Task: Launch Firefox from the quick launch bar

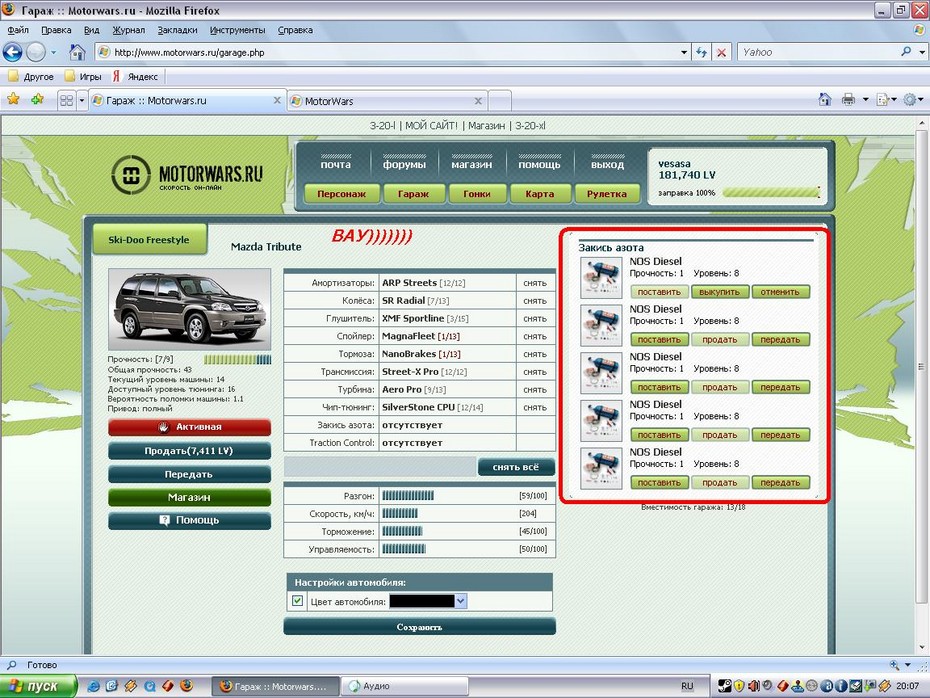Action: 187,686
